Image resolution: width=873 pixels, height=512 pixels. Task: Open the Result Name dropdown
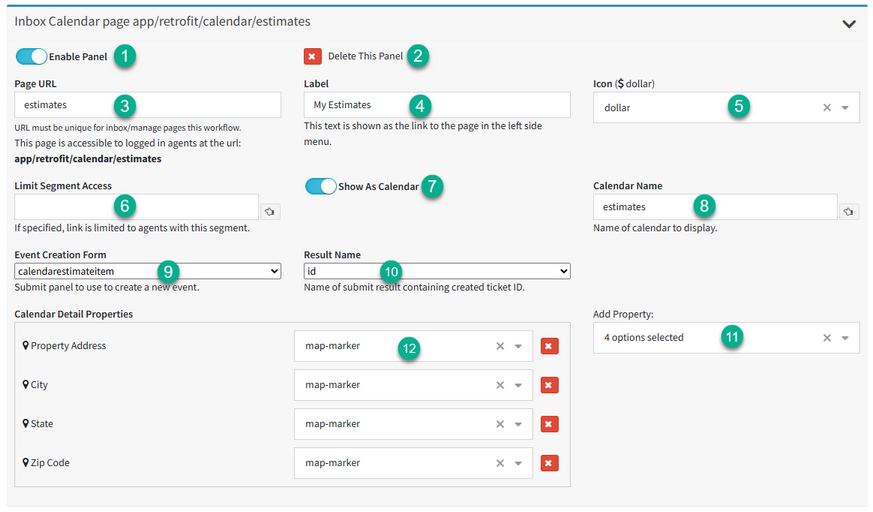pyautogui.click(x=437, y=271)
